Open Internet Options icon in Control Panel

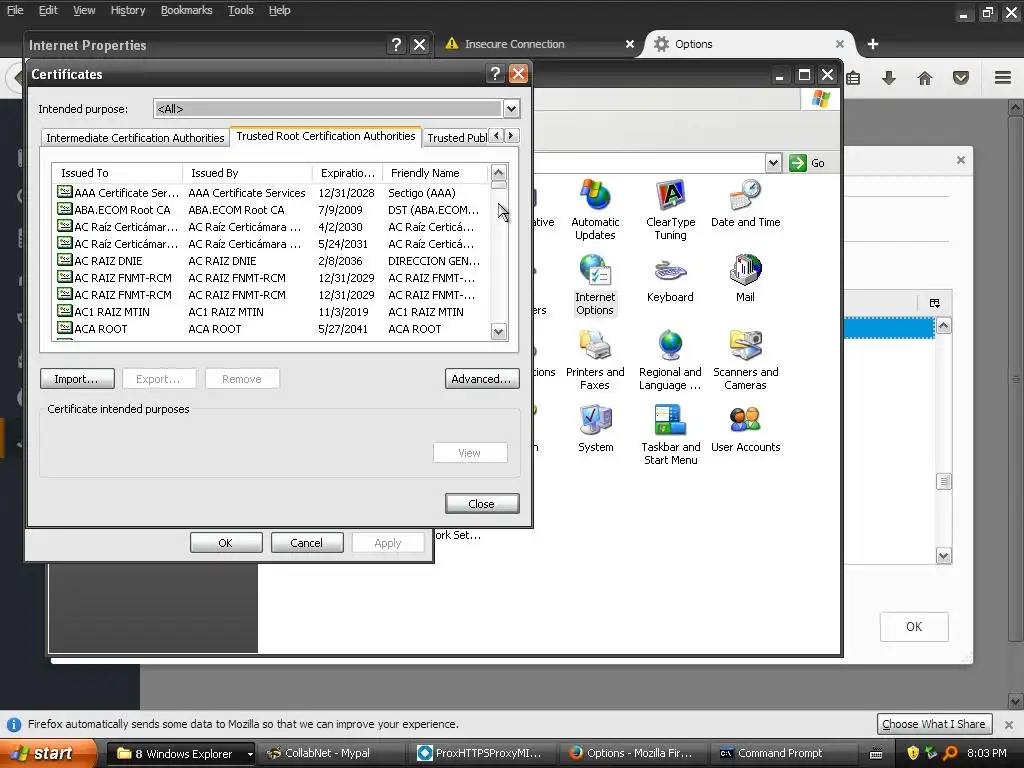[595, 285]
